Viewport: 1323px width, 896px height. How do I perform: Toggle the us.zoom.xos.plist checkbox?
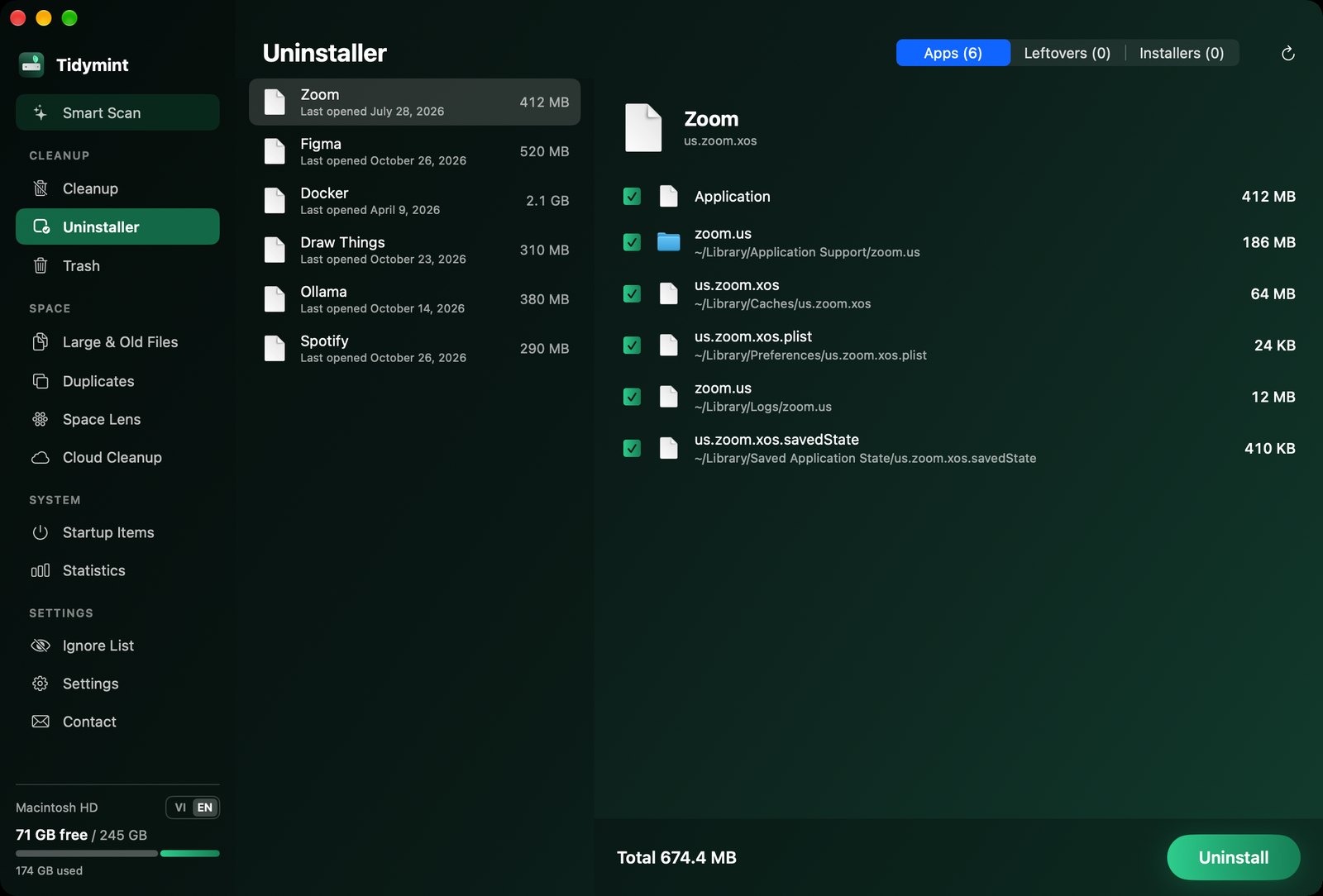coord(632,345)
